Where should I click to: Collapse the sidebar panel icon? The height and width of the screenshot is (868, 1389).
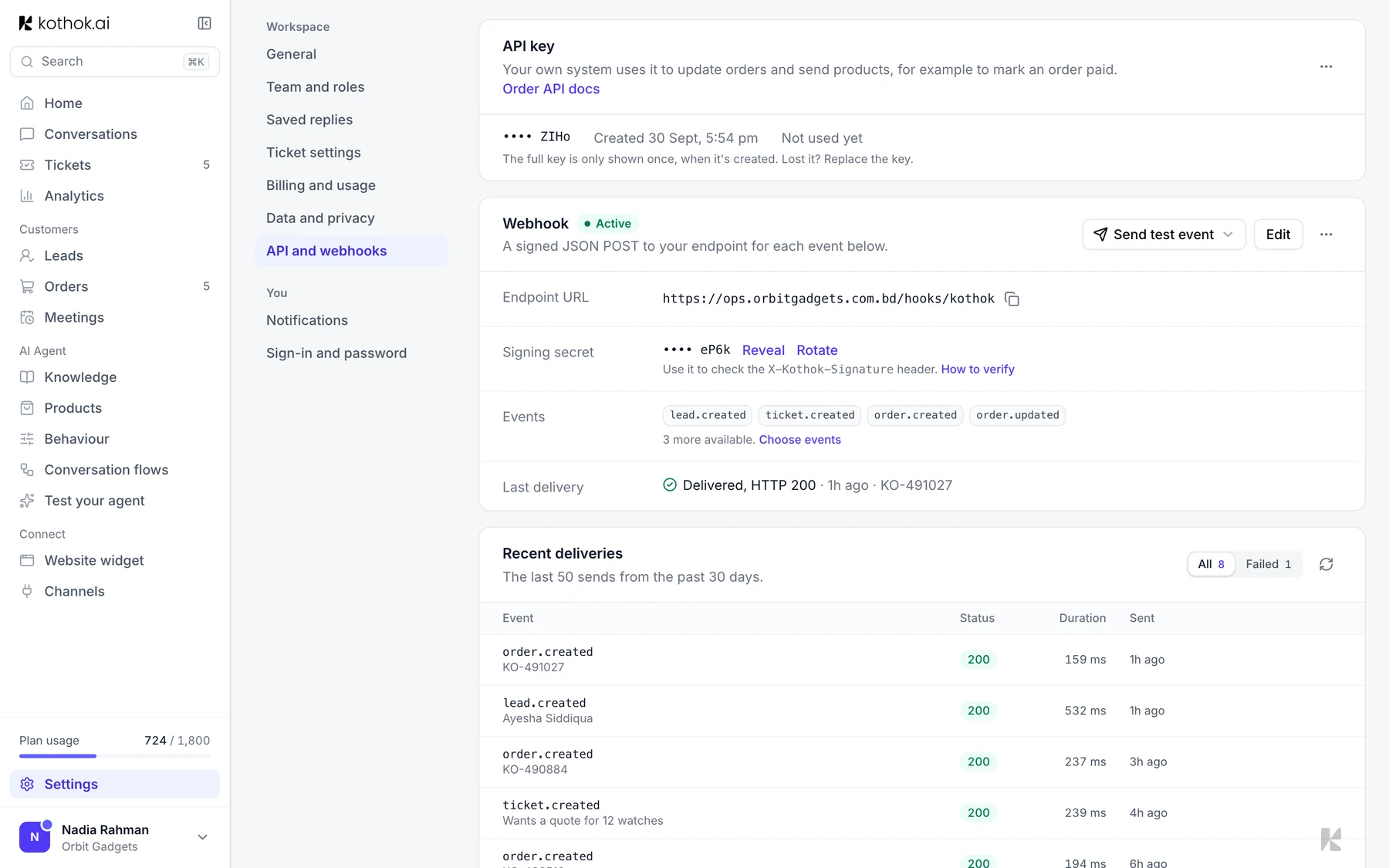(204, 23)
